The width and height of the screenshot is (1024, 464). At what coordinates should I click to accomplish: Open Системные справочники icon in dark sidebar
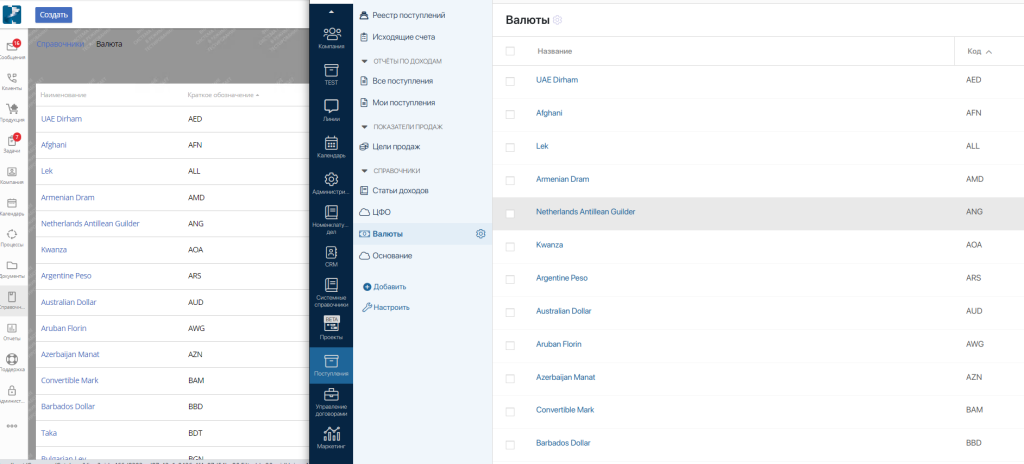pos(332,285)
